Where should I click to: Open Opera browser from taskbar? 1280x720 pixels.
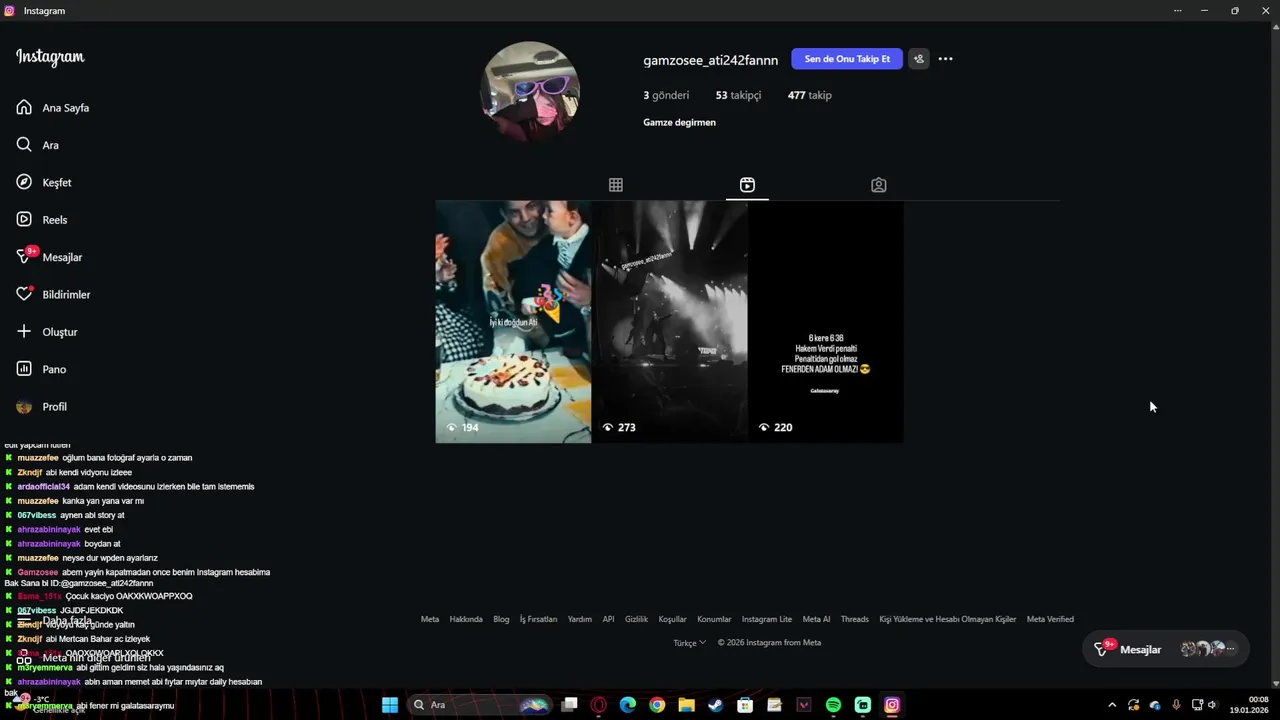click(599, 705)
